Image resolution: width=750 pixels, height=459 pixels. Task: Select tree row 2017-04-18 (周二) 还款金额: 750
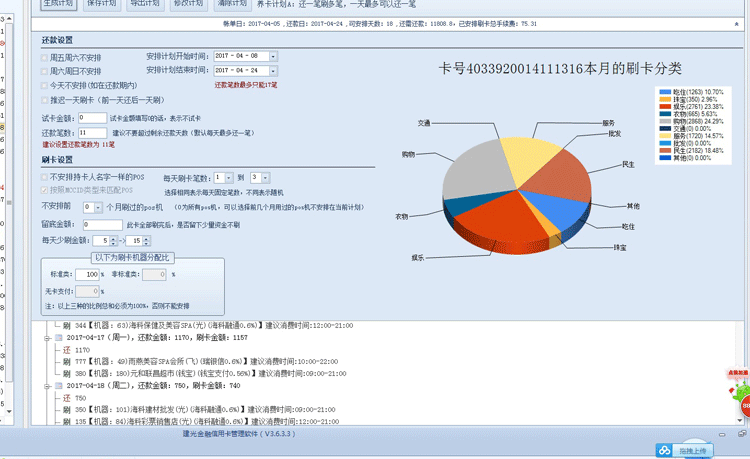pos(153,386)
